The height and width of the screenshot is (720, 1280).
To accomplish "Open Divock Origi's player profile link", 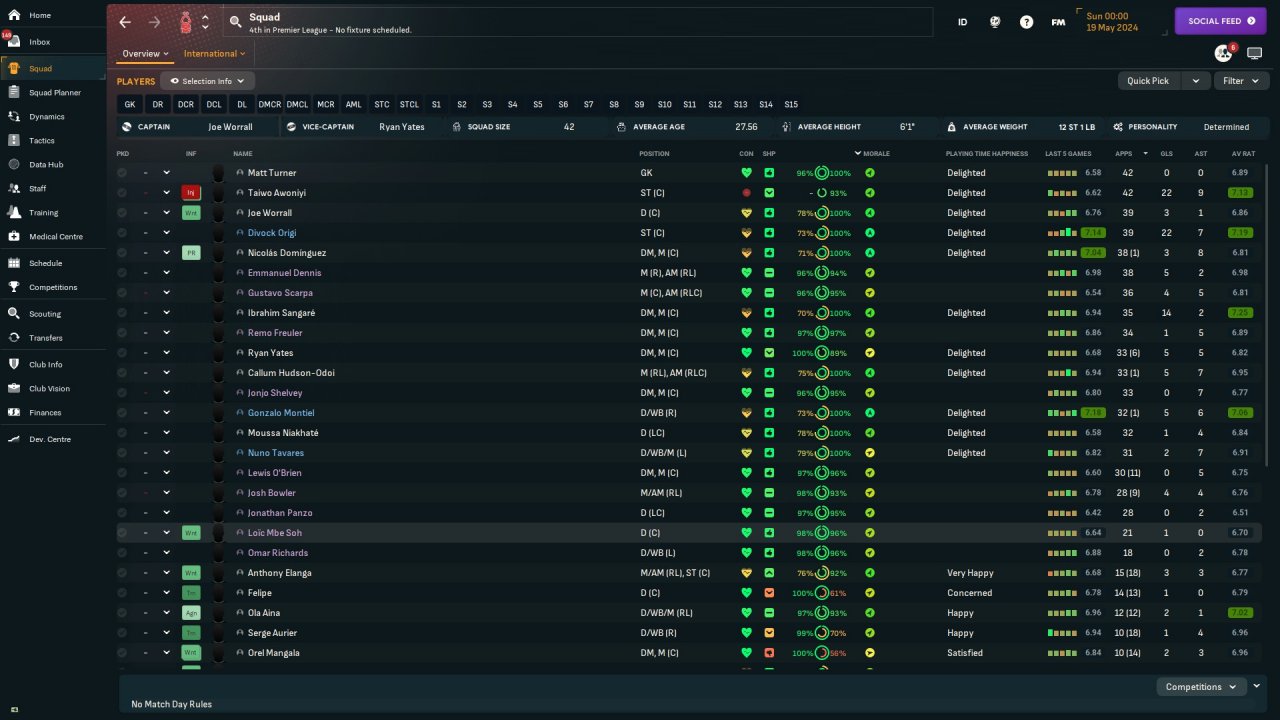I will (272, 233).
